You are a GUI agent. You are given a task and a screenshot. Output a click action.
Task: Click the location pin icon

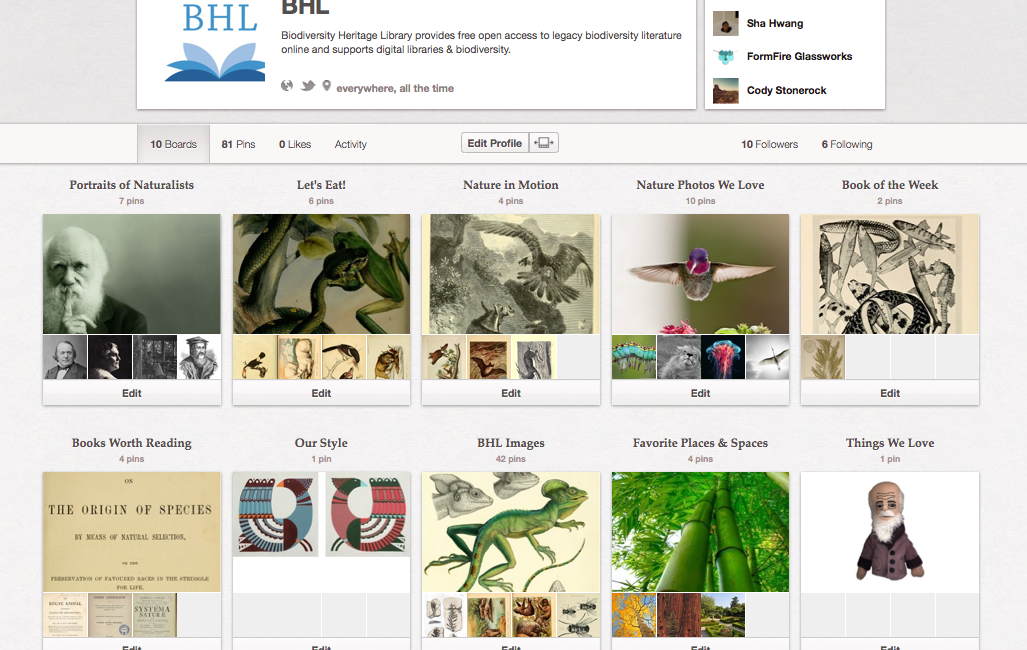click(x=326, y=86)
